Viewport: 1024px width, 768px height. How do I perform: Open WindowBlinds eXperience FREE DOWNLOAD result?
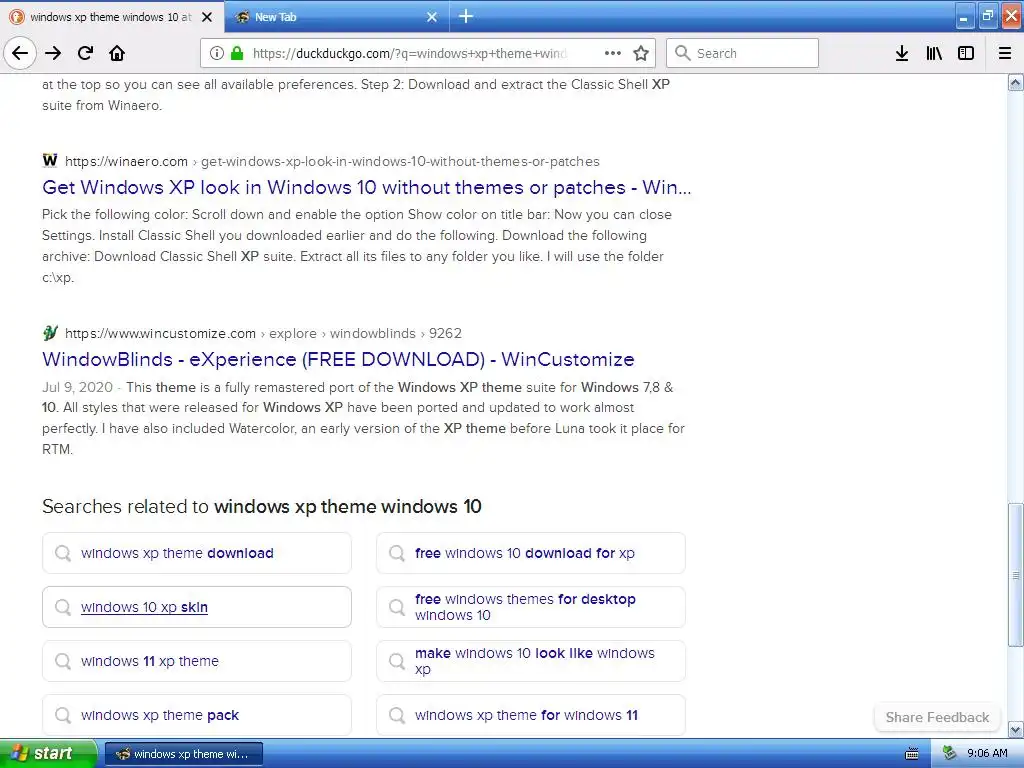pos(338,359)
